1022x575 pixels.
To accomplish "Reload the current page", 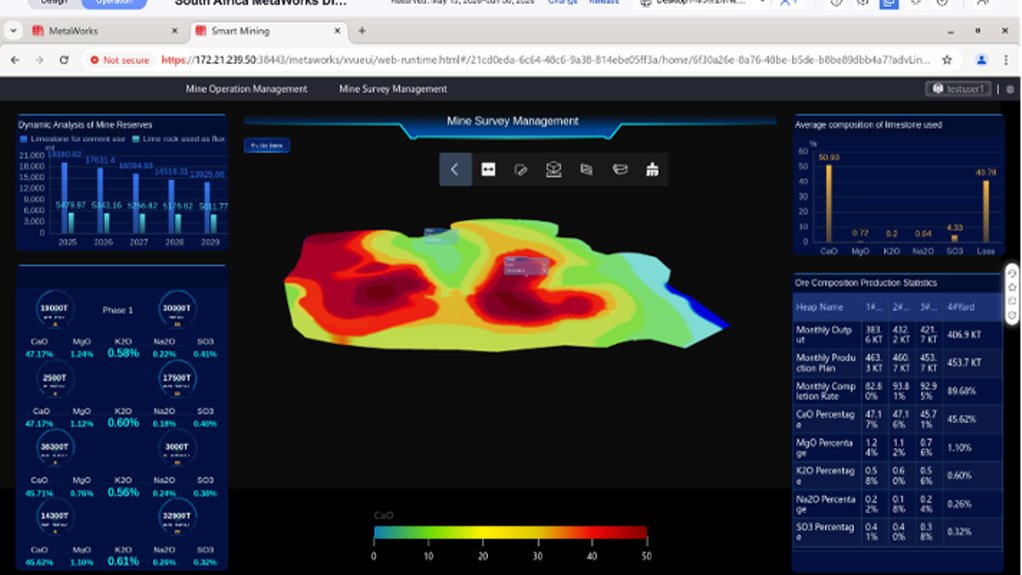I will click(x=64, y=60).
